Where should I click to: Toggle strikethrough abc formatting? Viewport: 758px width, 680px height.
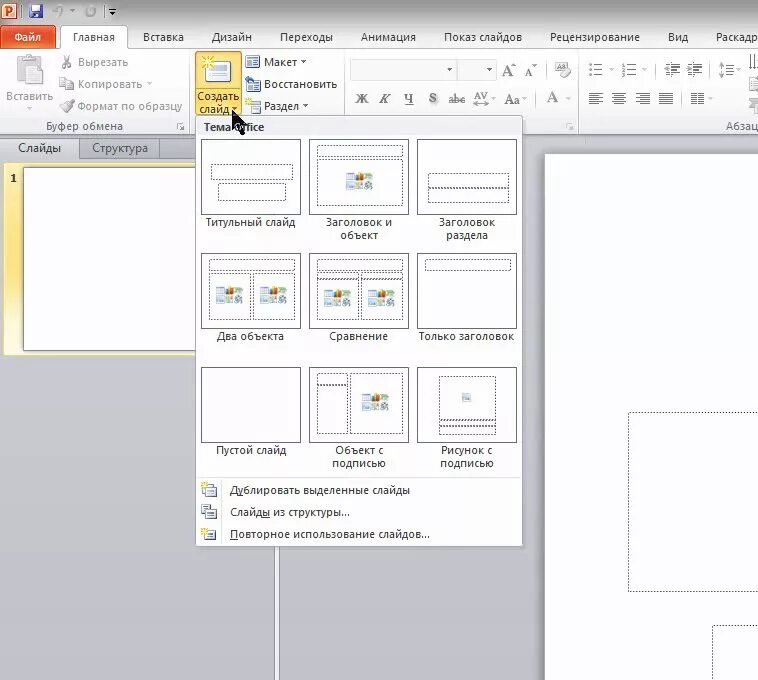[x=456, y=99]
